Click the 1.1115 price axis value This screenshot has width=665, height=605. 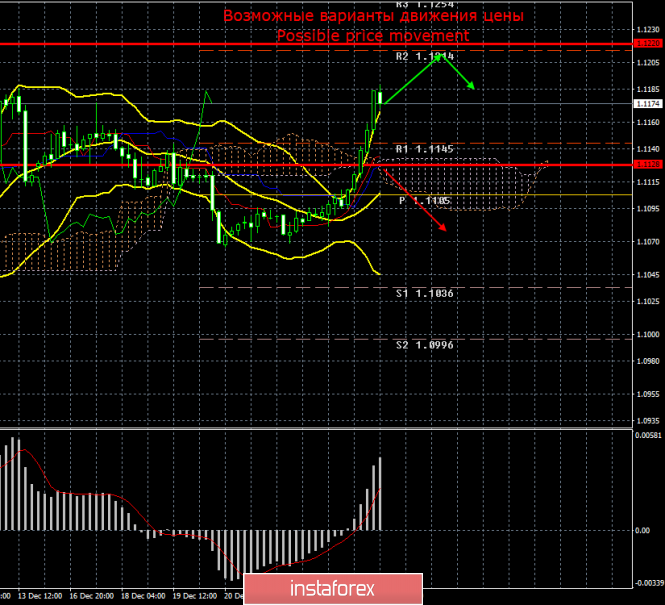point(648,182)
